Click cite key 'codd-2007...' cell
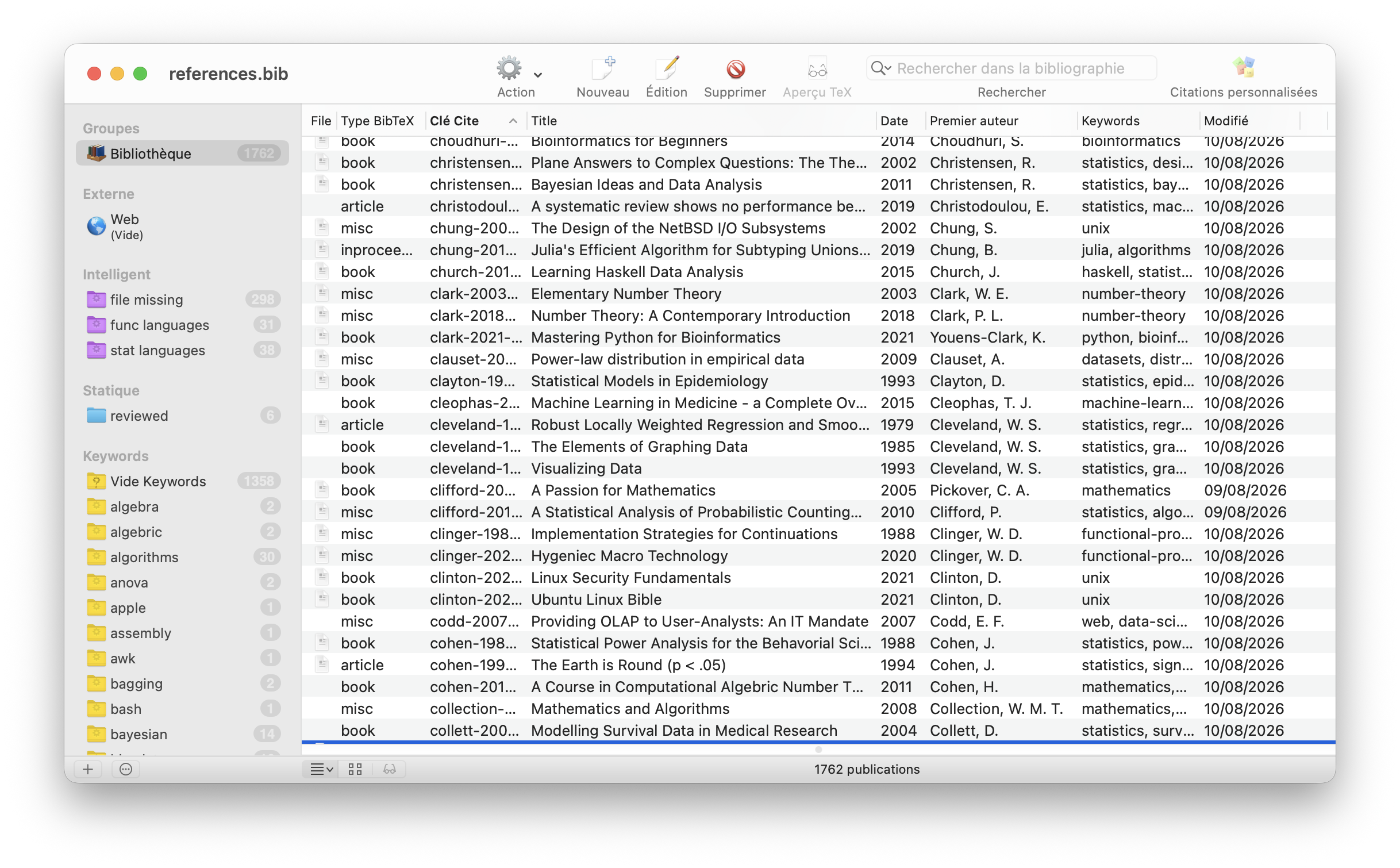1400x868 pixels. click(x=474, y=621)
